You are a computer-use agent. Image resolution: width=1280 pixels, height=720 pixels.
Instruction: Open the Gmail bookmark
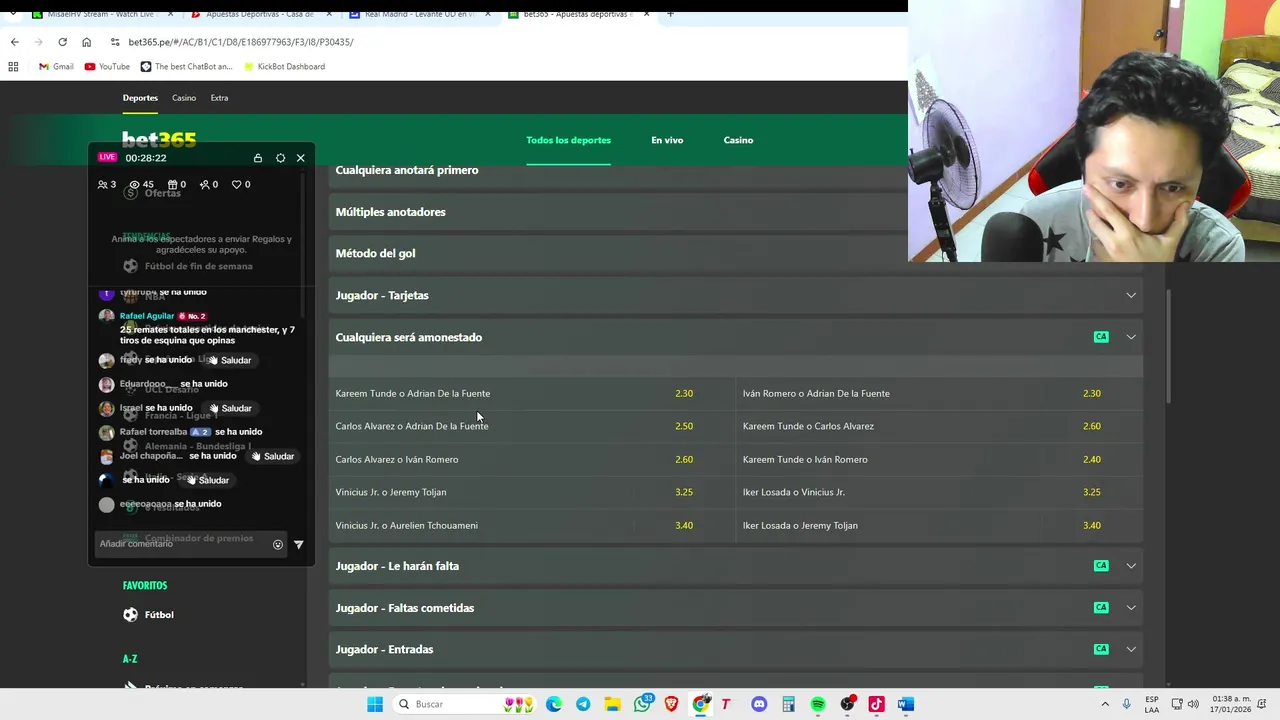coord(56,67)
